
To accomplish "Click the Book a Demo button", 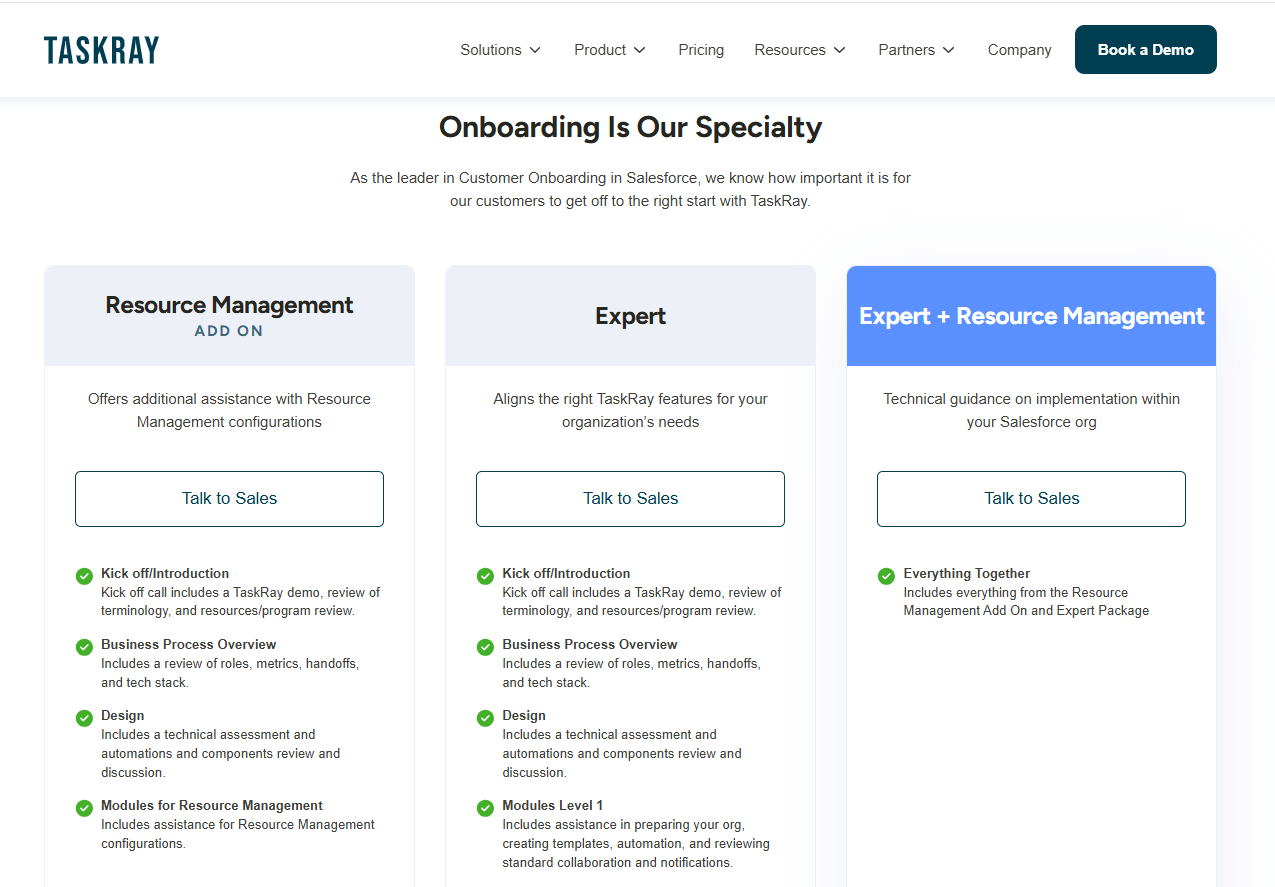I will (x=1146, y=50).
